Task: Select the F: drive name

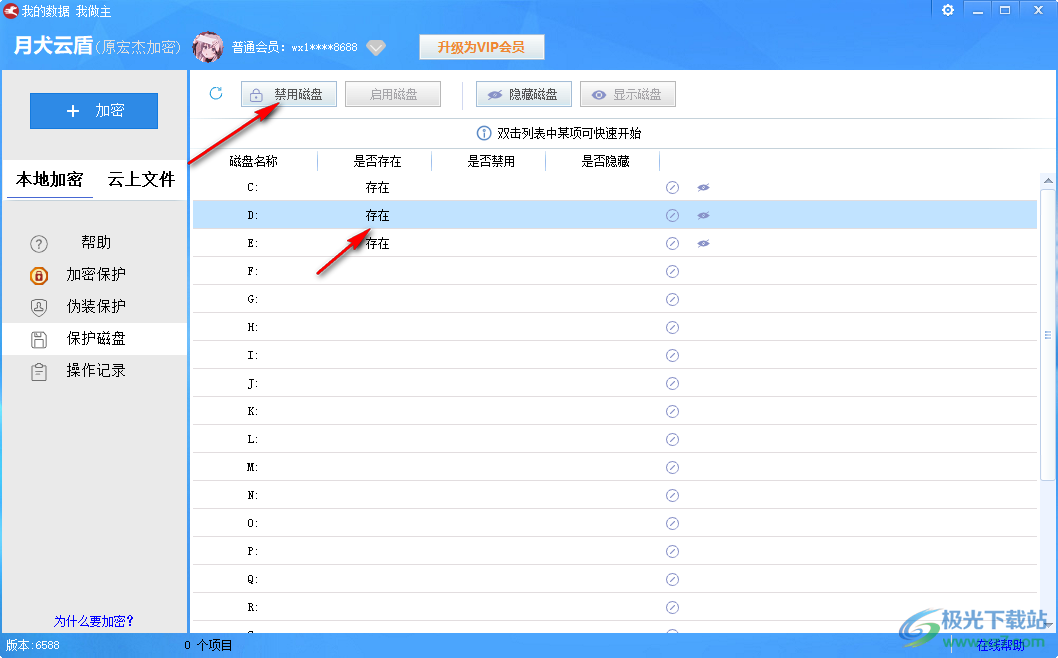Action: tap(252, 271)
